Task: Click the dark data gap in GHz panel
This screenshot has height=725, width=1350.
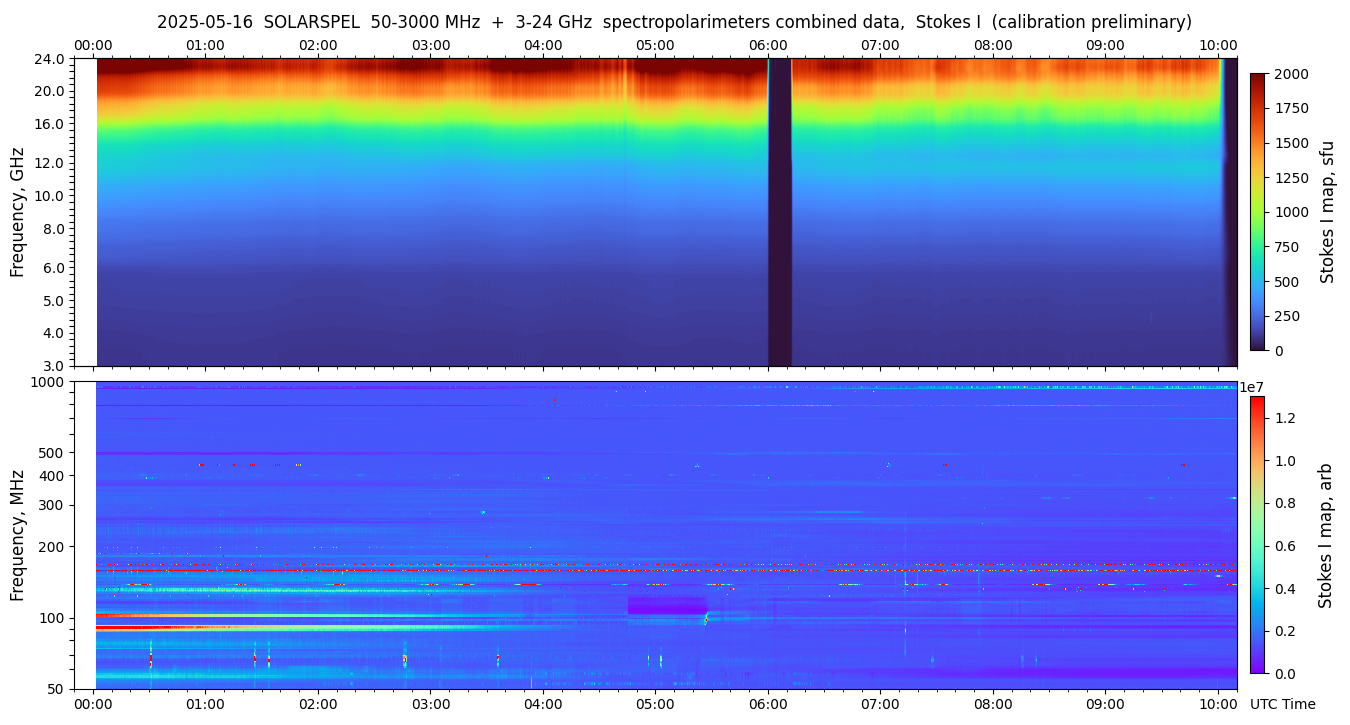Action: (x=780, y=212)
